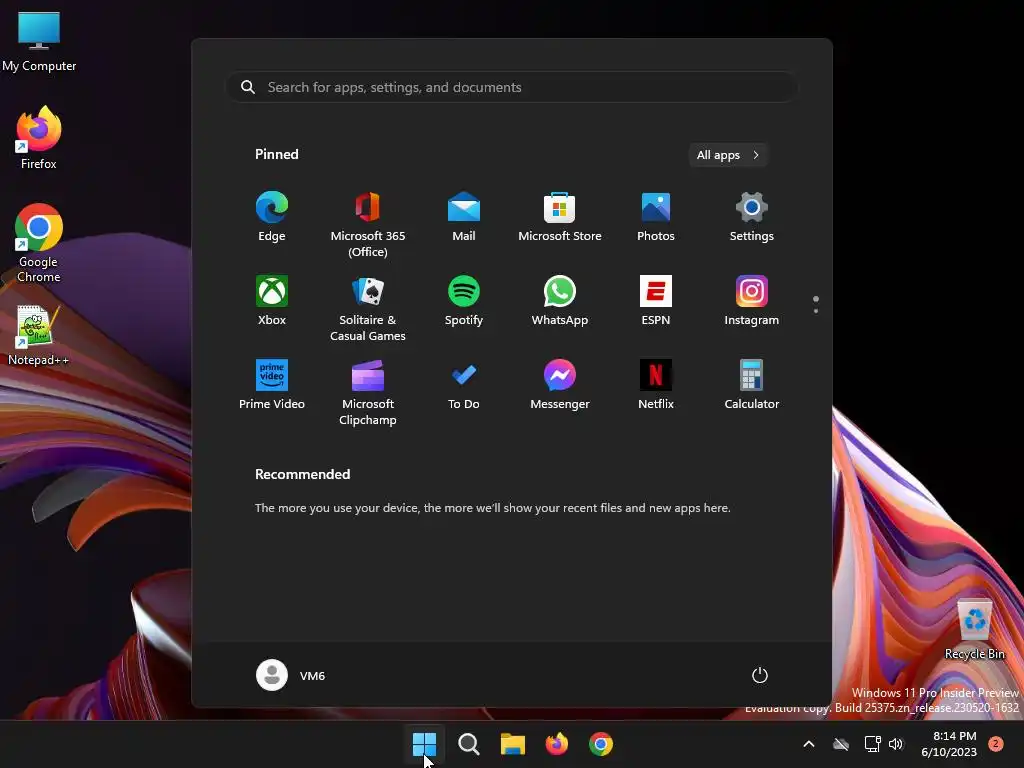Launch Firefox from the taskbar
Image resolution: width=1024 pixels, height=768 pixels.
coord(556,744)
